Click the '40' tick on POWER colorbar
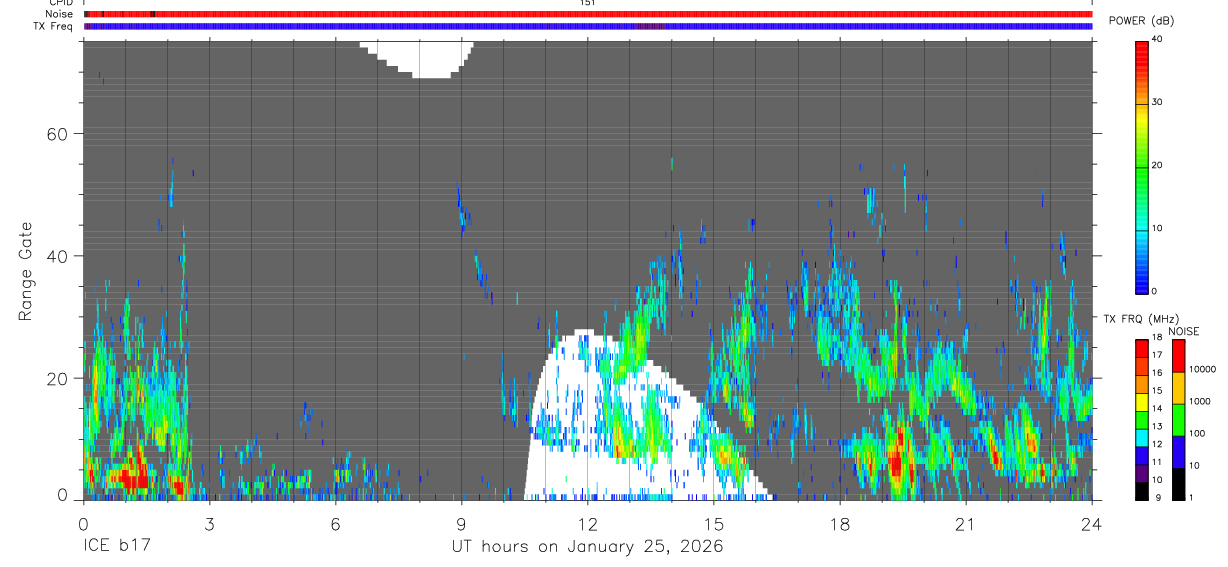Viewport: 1228px width, 567px height. click(x=1157, y=39)
